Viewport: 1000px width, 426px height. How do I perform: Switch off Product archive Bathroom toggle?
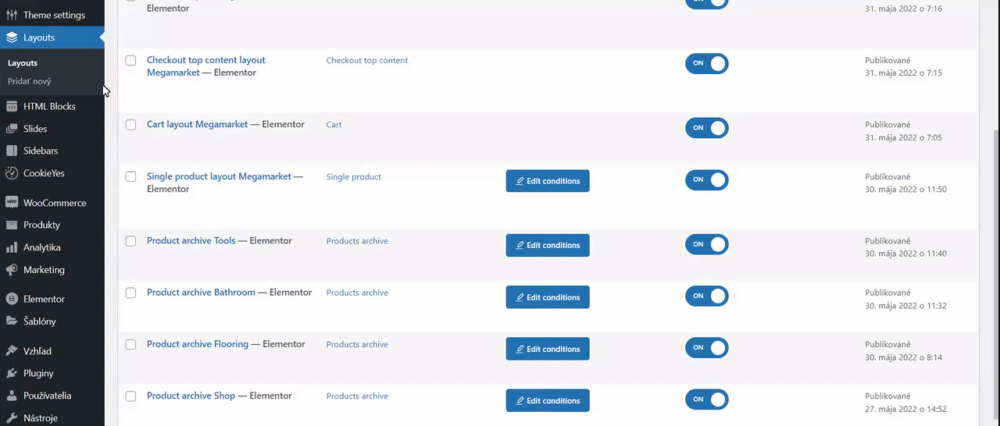707,296
